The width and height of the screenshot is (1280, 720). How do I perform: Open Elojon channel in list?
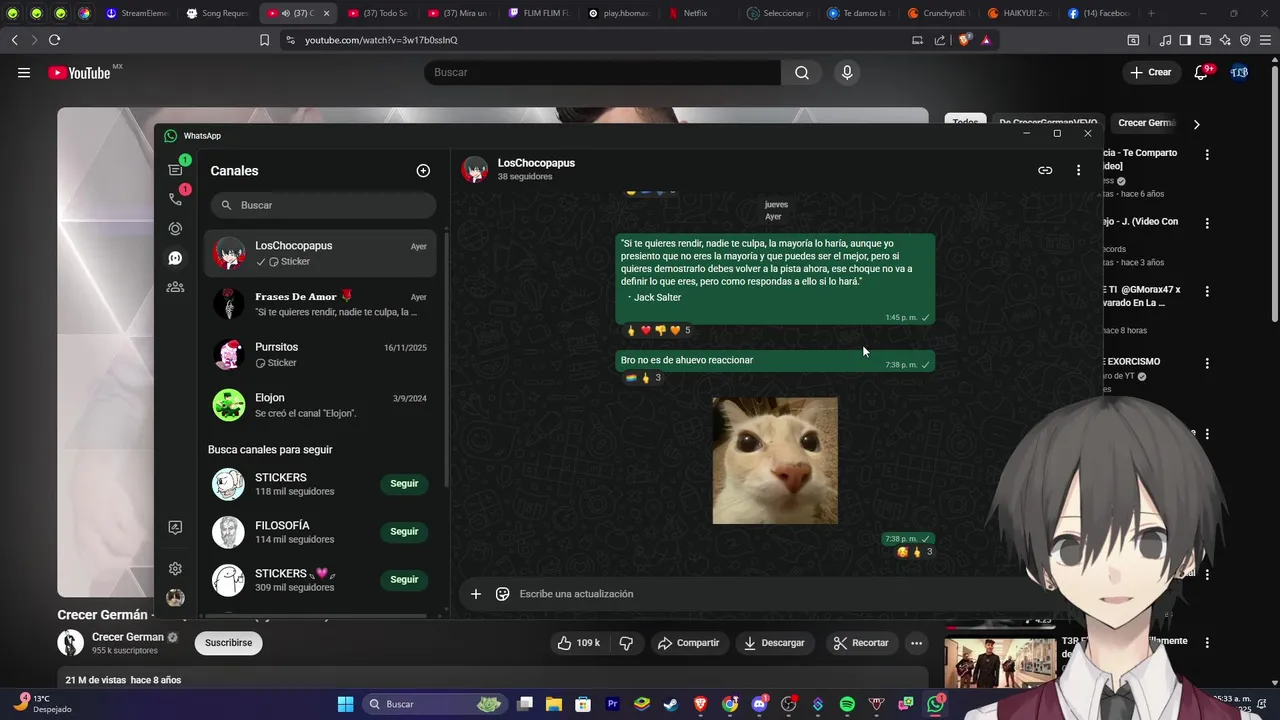(x=321, y=405)
